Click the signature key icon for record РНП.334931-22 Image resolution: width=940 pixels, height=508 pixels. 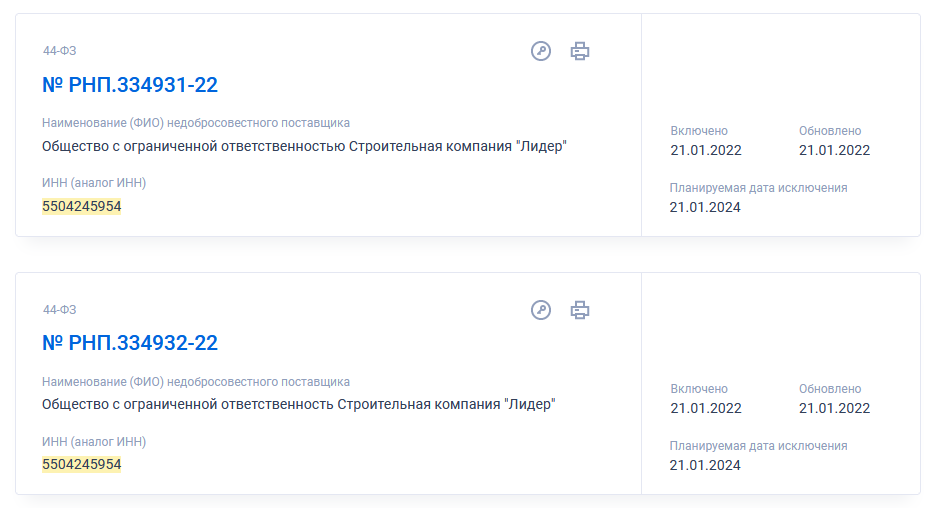point(541,51)
